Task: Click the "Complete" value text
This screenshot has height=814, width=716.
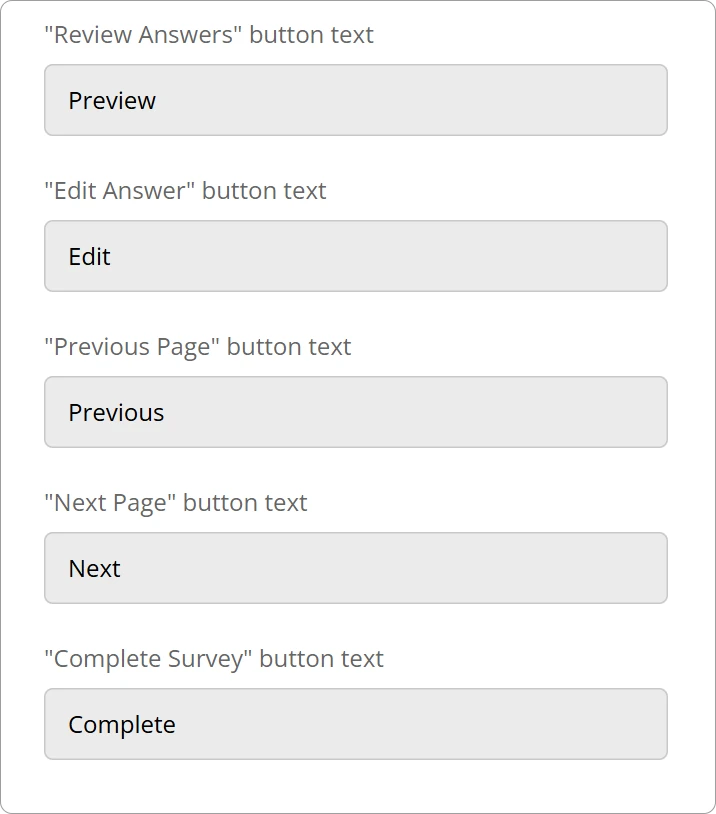Action: (122, 725)
